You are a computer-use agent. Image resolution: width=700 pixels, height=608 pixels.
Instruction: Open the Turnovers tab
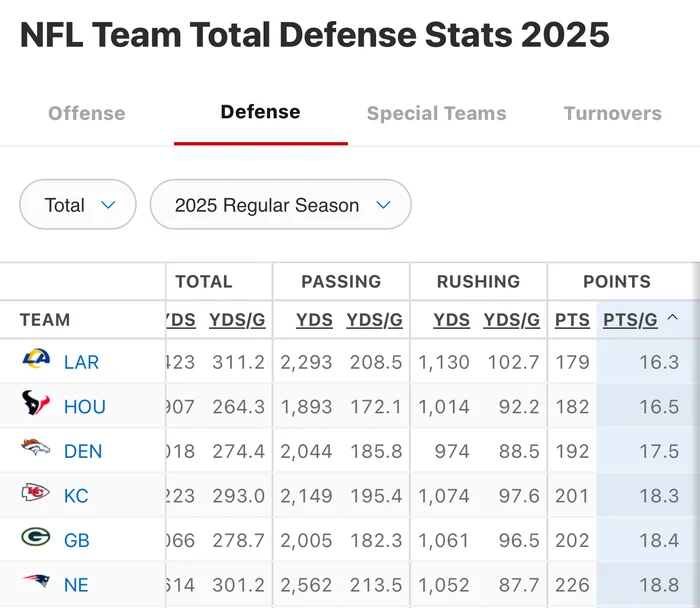pyautogui.click(x=612, y=113)
